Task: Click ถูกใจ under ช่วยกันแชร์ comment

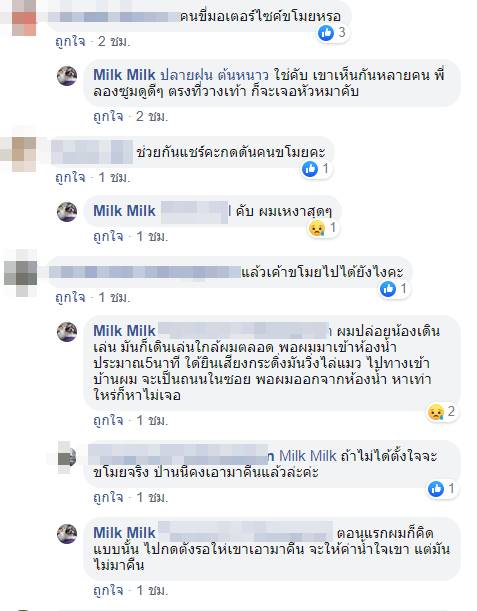Action: pyautogui.click(x=70, y=178)
